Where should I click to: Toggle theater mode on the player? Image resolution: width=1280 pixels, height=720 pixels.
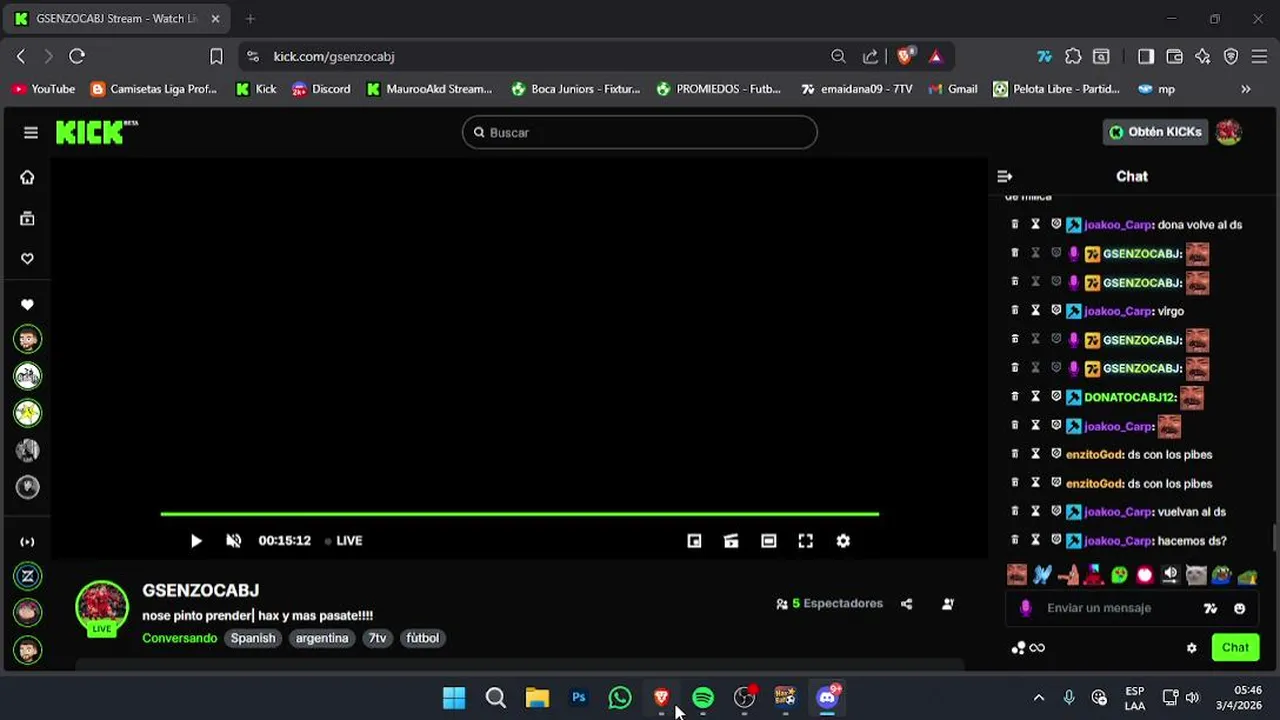click(x=768, y=541)
